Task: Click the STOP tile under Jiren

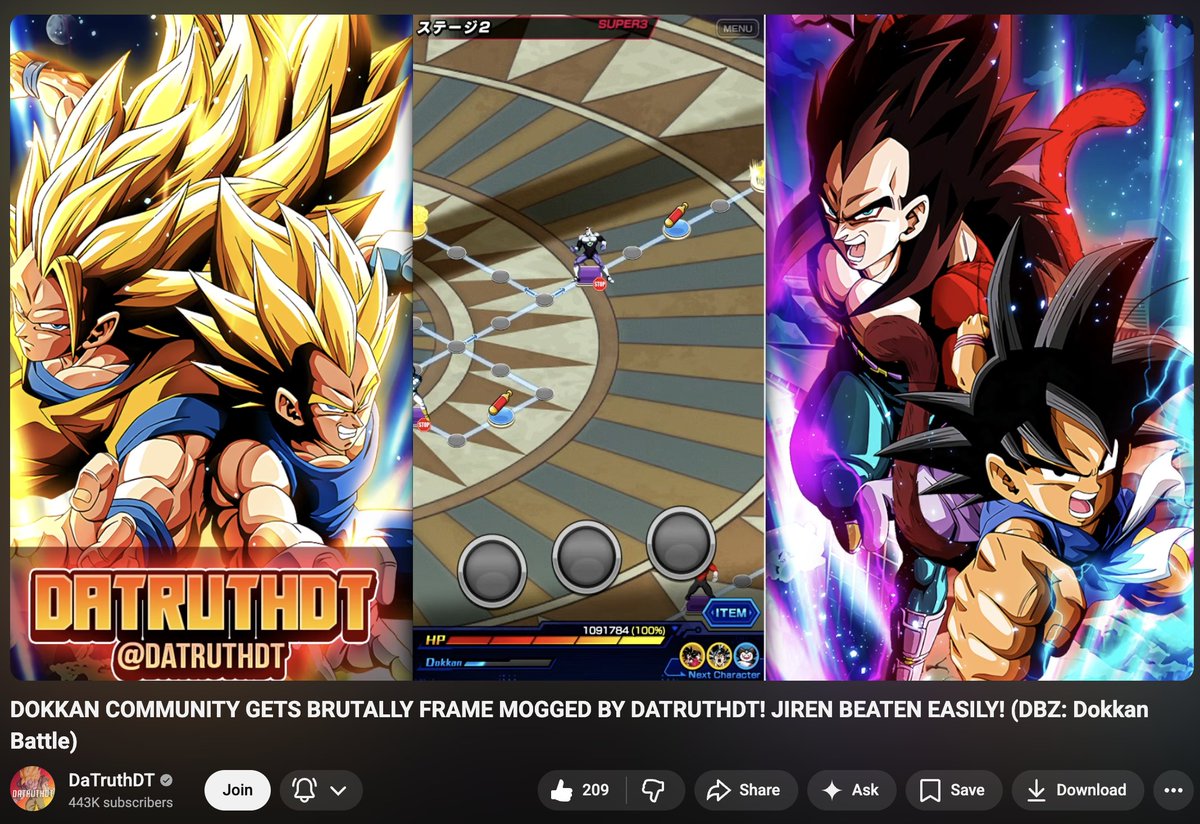Action: click(600, 284)
